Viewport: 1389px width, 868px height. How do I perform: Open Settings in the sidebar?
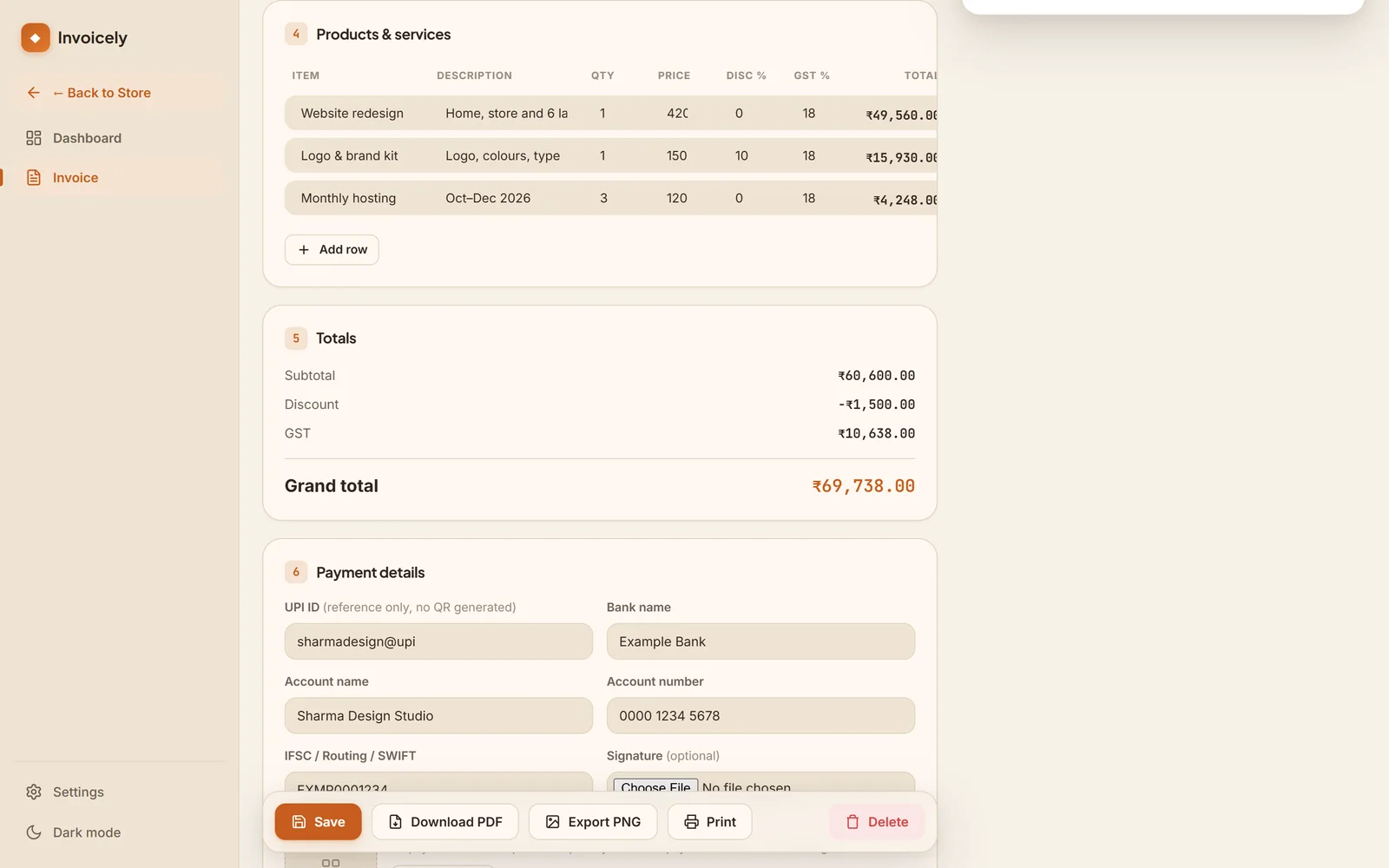(x=120, y=792)
